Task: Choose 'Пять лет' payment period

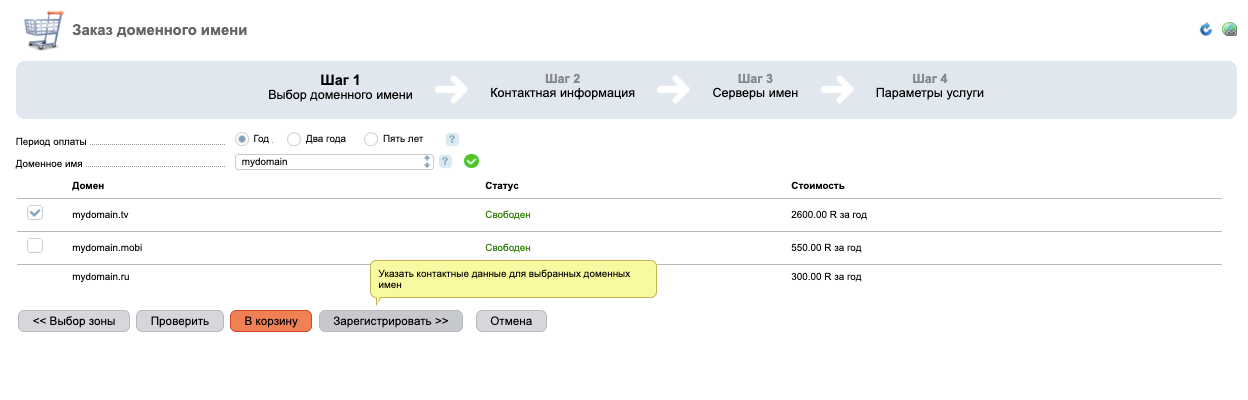Action: (x=371, y=139)
